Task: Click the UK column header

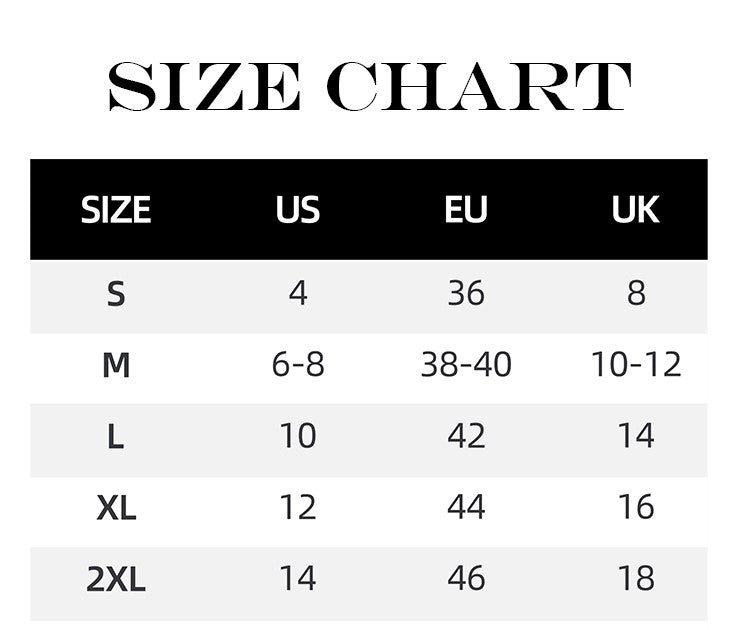Action: tap(636, 210)
